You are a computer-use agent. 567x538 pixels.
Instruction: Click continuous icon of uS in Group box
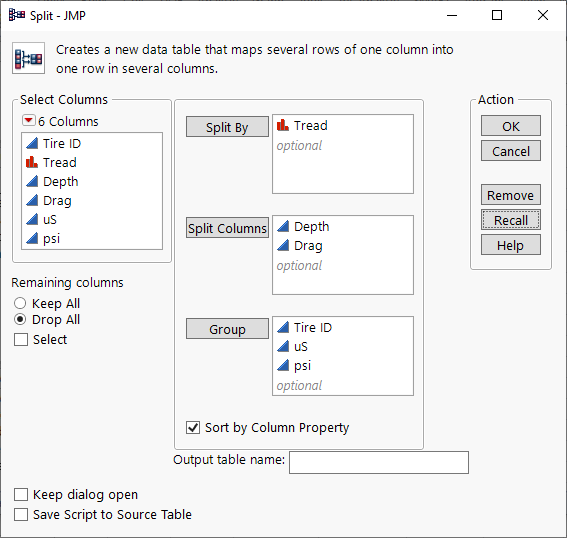pos(283,346)
